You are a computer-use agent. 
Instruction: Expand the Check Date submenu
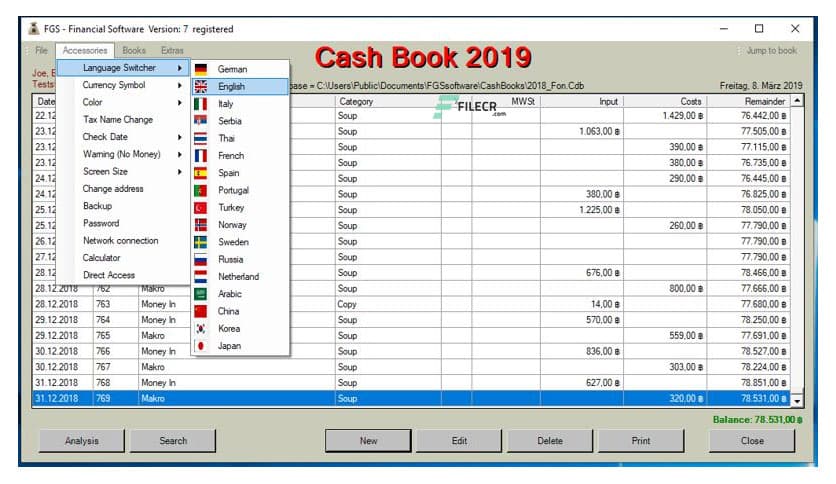[105, 137]
